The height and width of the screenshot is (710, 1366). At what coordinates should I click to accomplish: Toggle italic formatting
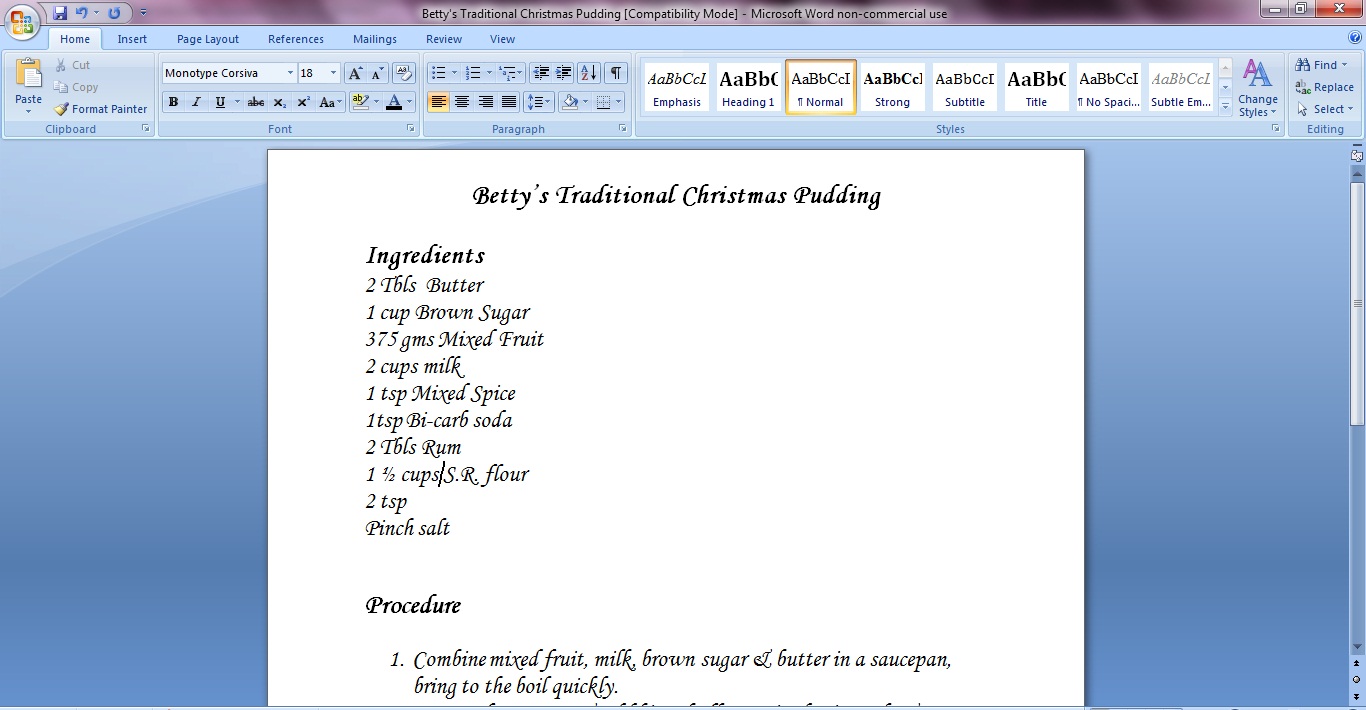196,102
